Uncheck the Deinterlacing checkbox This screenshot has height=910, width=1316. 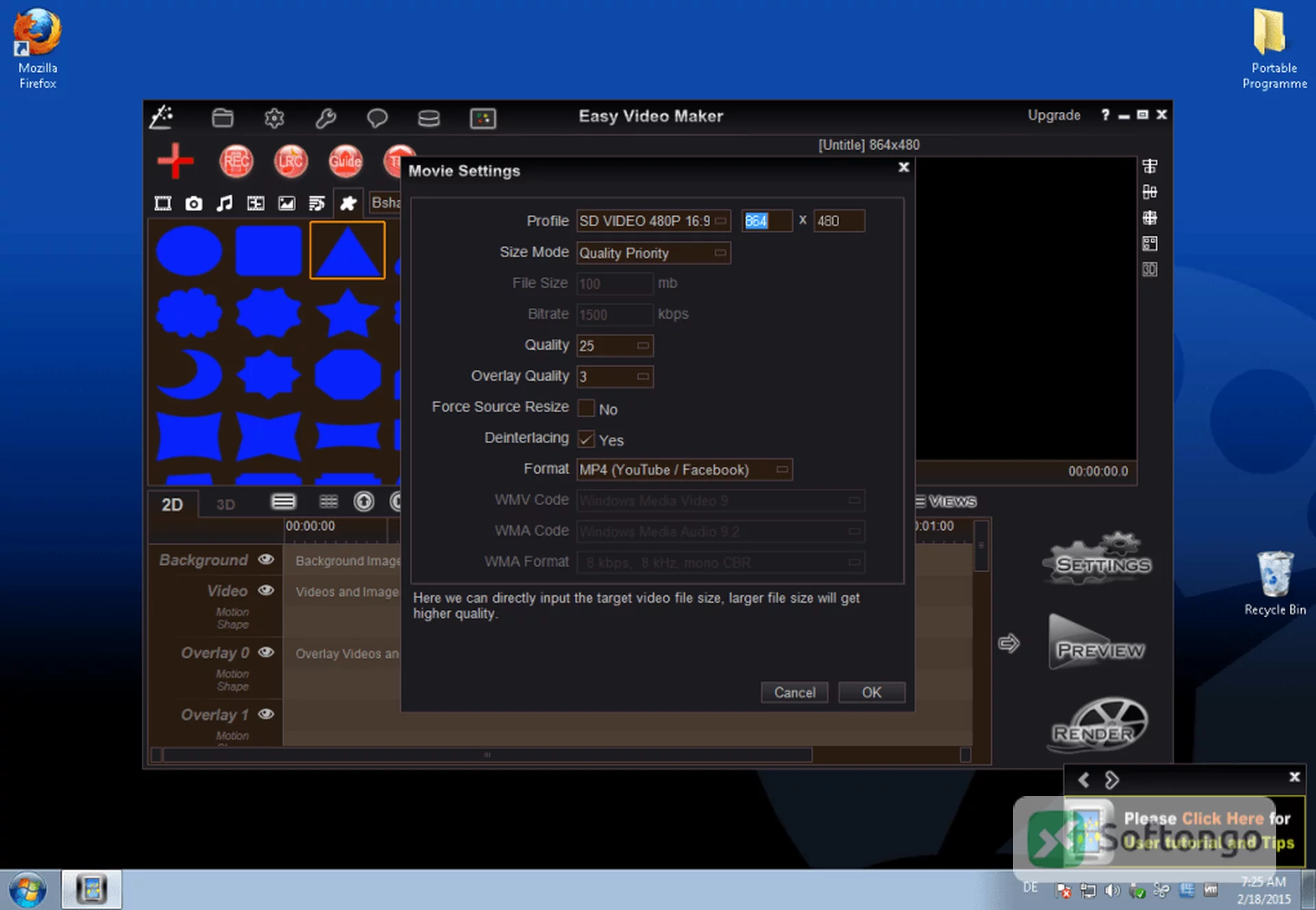tap(586, 439)
